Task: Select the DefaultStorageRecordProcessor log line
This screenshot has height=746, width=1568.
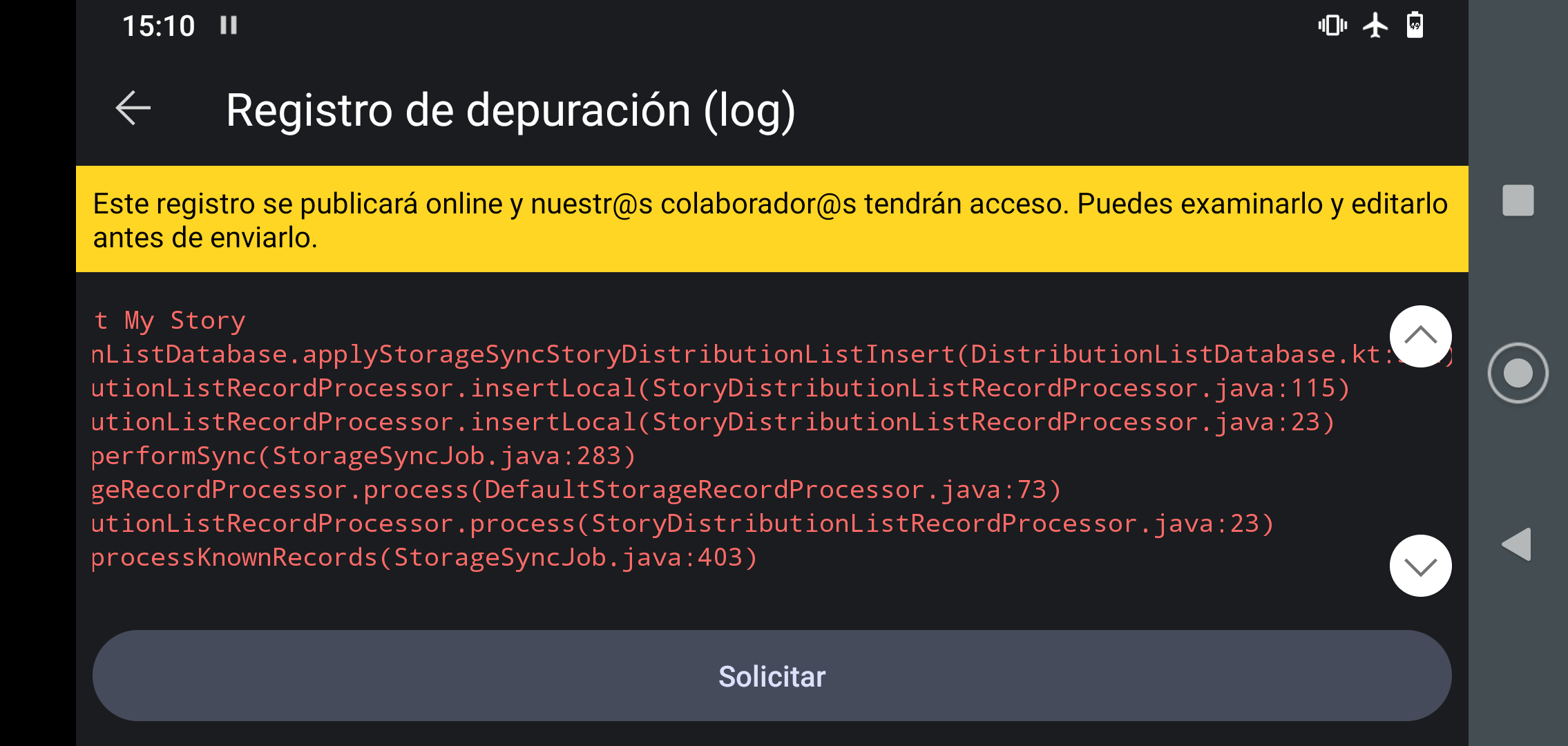Action: [x=566, y=489]
